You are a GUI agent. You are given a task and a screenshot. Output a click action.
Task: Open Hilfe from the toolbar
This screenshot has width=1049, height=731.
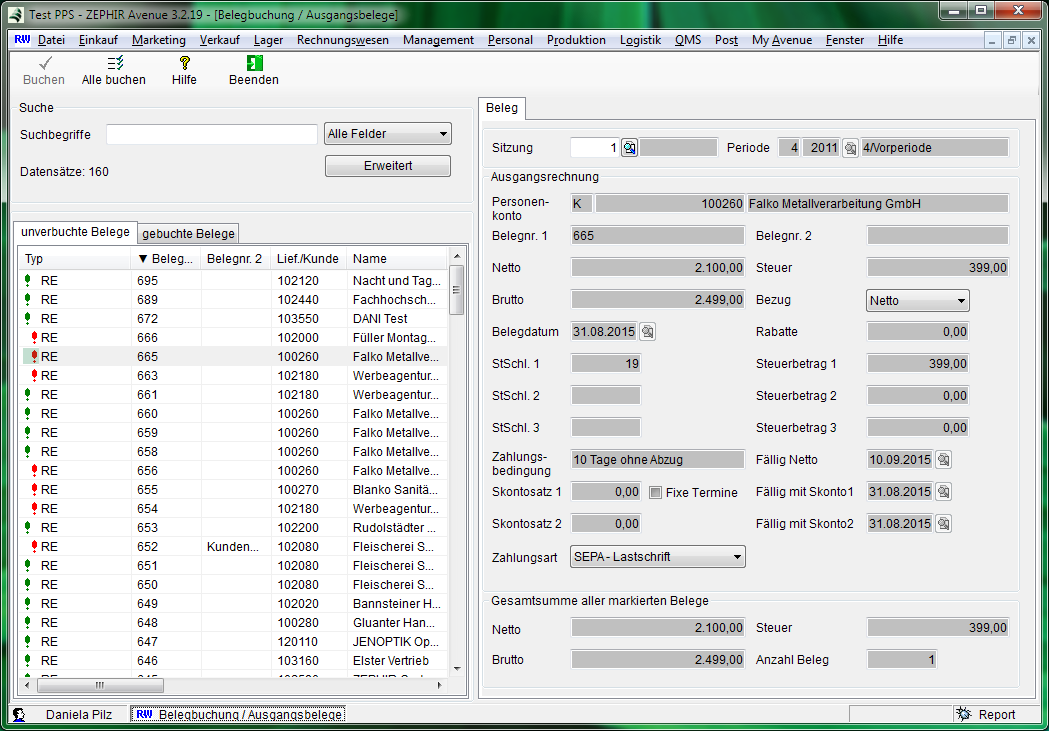click(x=184, y=63)
